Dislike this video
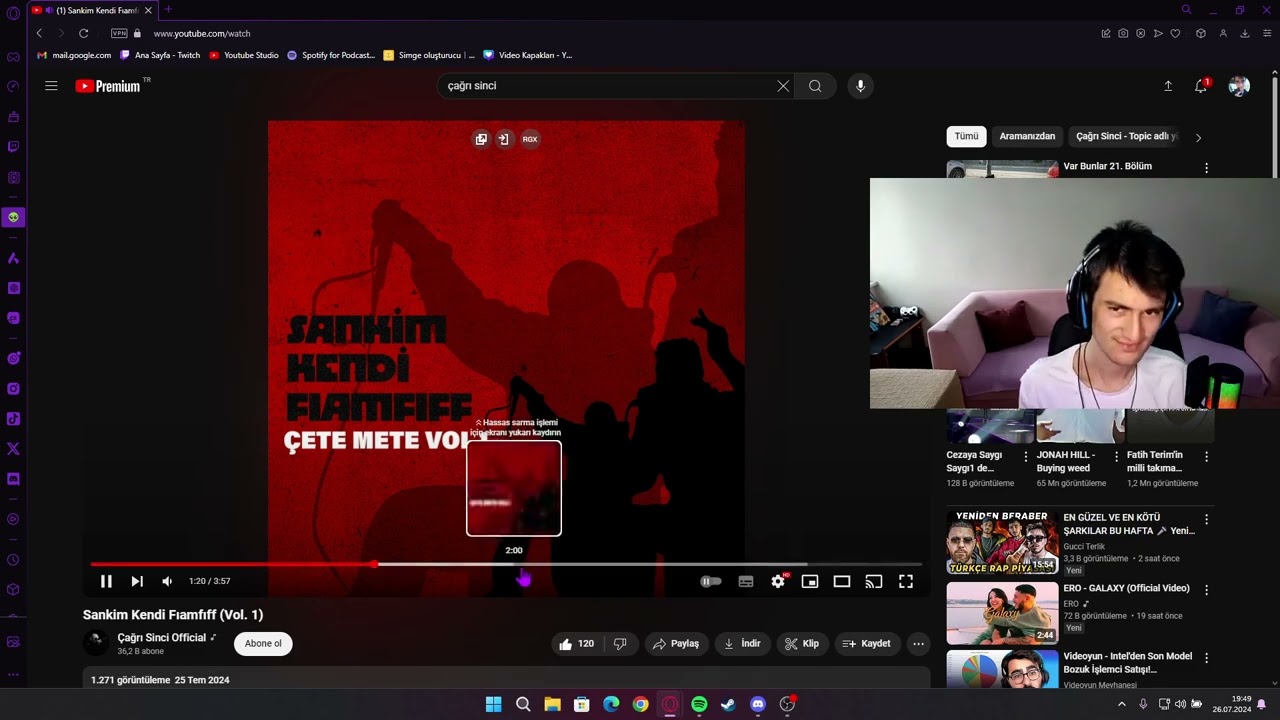Image resolution: width=1280 pixels, height=720 pixels. point(620,644)
